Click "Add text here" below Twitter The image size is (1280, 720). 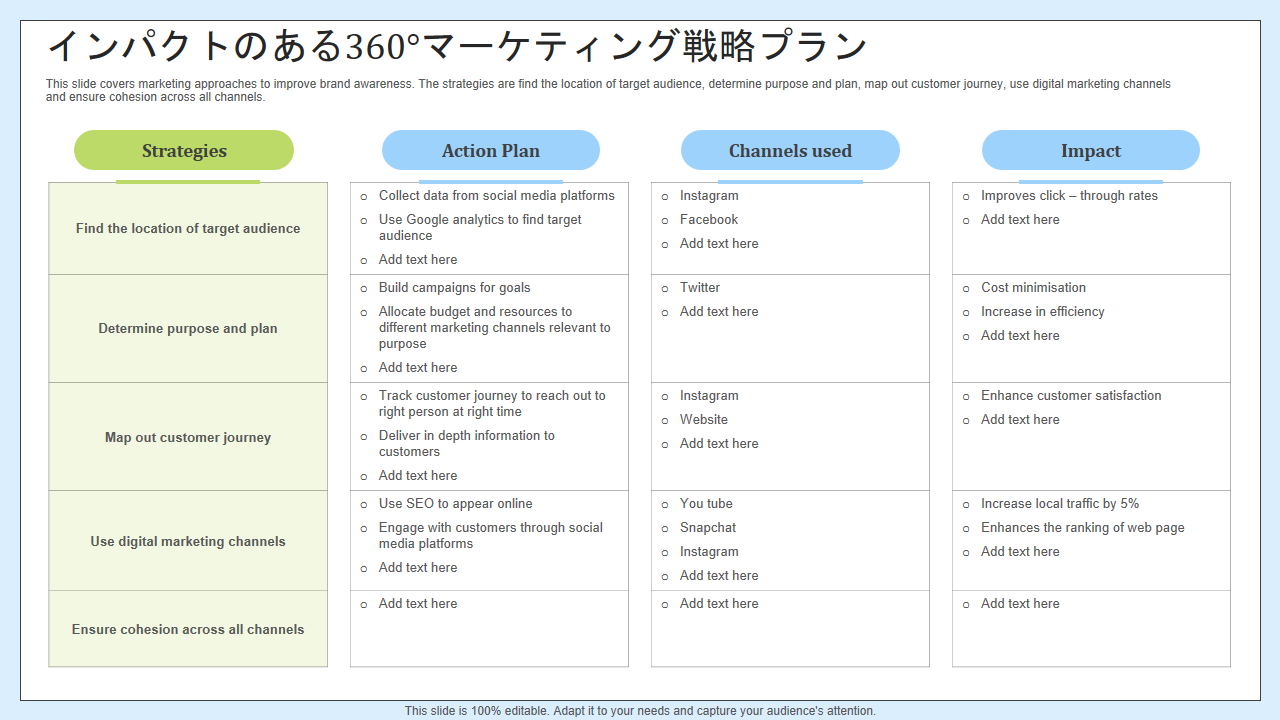click(x=719, y=312)
